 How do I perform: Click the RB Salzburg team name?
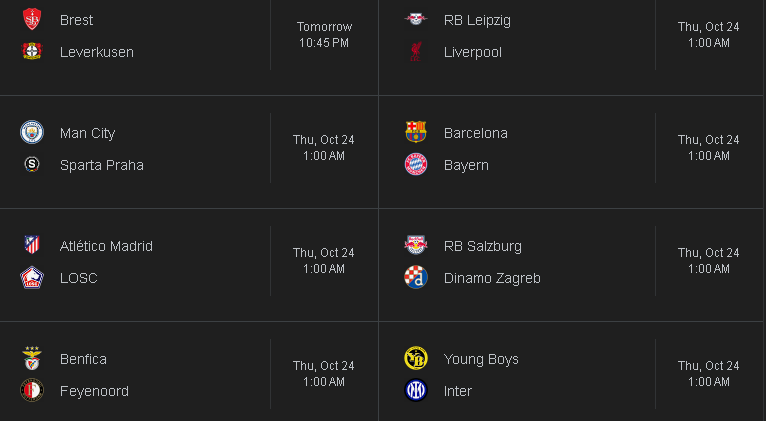click(482, 246)
